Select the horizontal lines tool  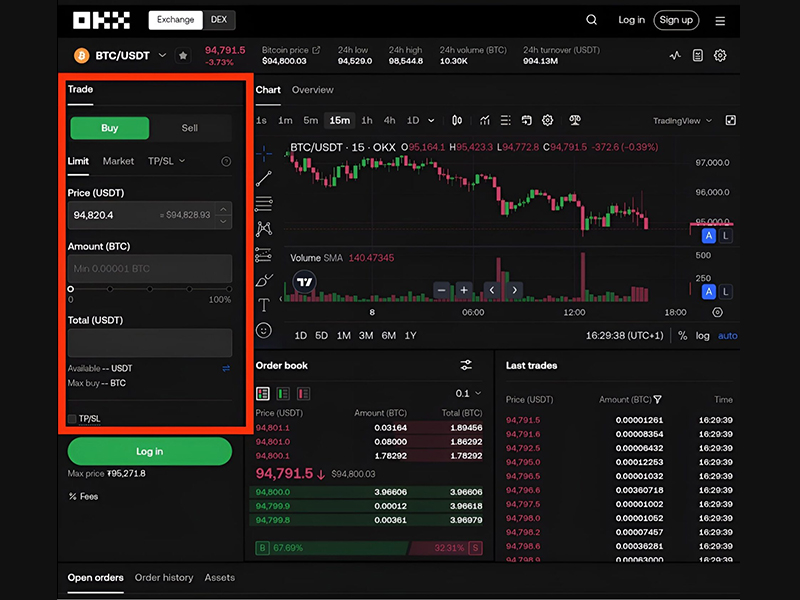coord(264,204)
